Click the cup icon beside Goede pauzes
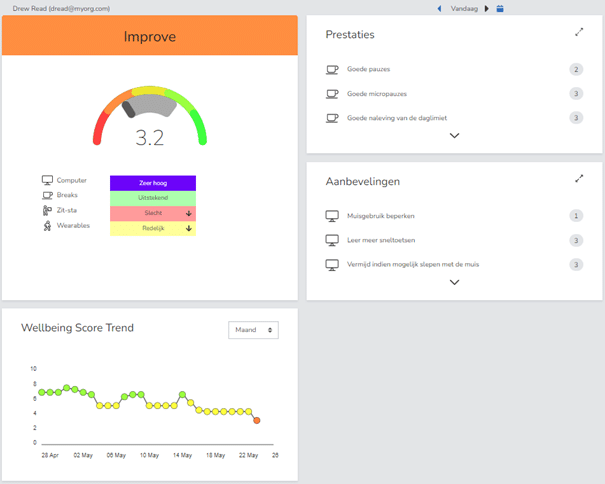This screenshot has height=484, width=605. [x=332, y=69]
